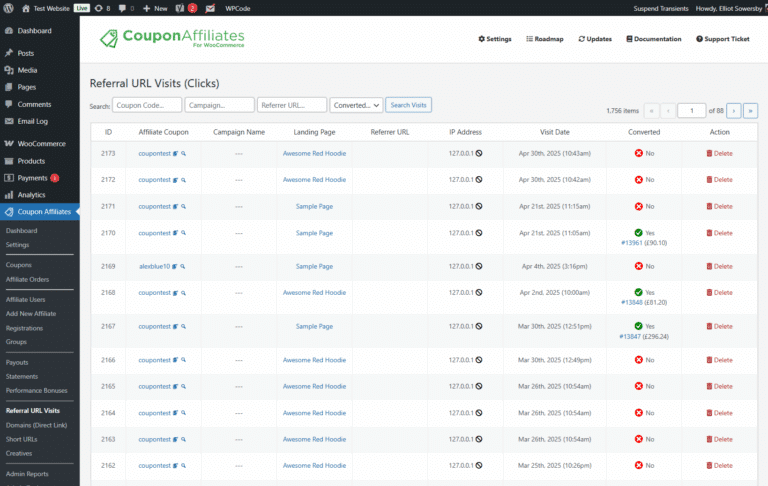Click the mail icon next to WPCode
768x486 pixels.
click(x=210, y=8)
